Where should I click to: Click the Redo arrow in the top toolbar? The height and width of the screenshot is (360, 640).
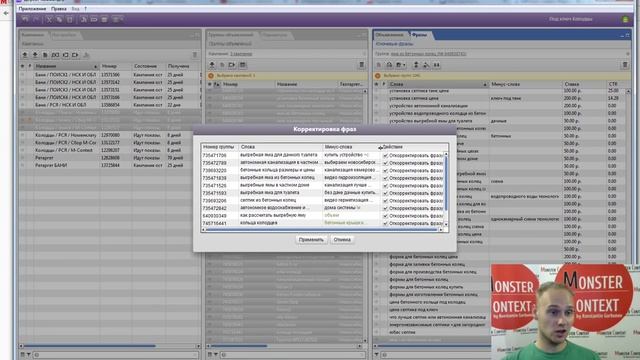point(36,19)
